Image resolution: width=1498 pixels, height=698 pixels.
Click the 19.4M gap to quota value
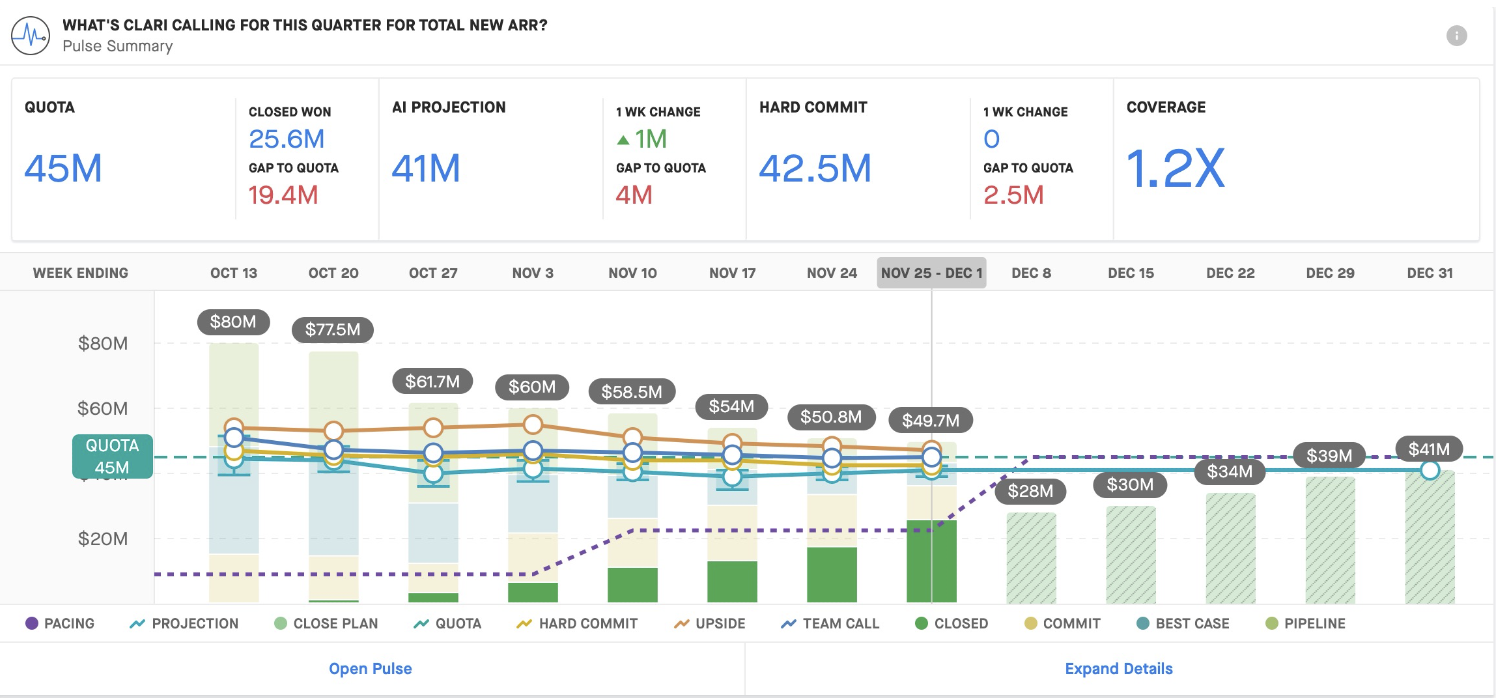pos(284,195)
